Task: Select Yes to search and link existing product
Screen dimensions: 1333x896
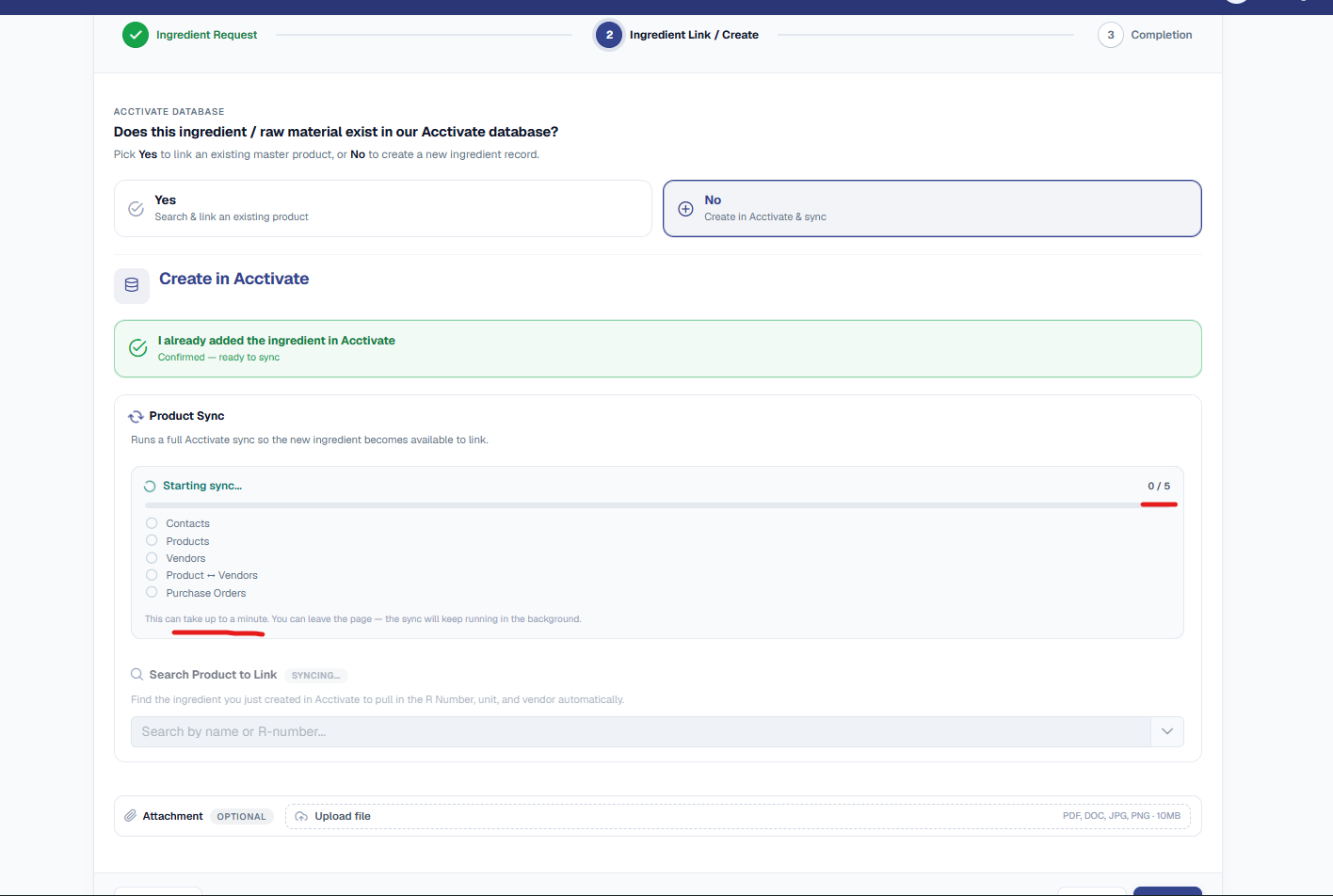Action: pos(383,208)
